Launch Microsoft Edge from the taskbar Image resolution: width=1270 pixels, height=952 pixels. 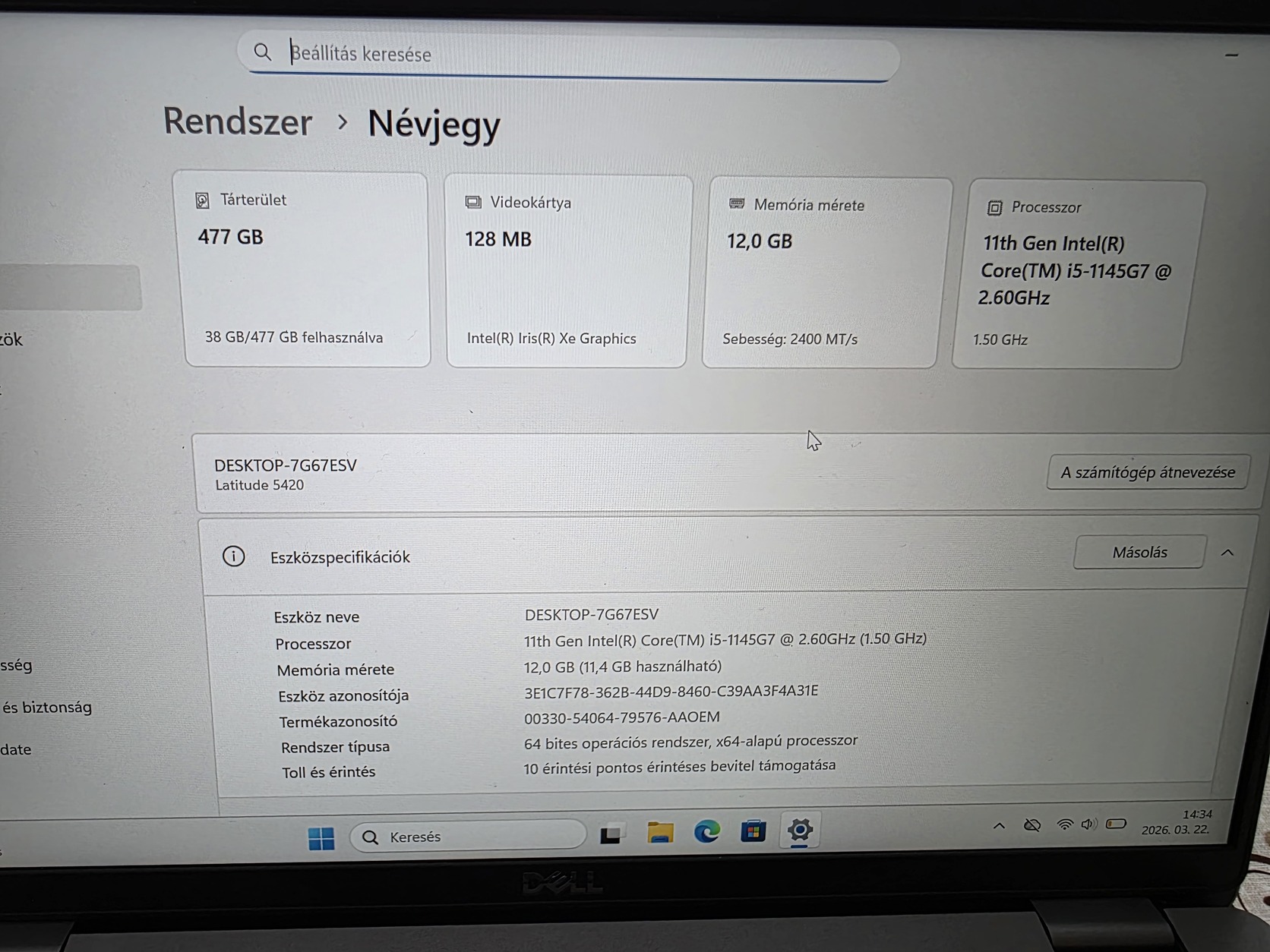coord(706,832)
